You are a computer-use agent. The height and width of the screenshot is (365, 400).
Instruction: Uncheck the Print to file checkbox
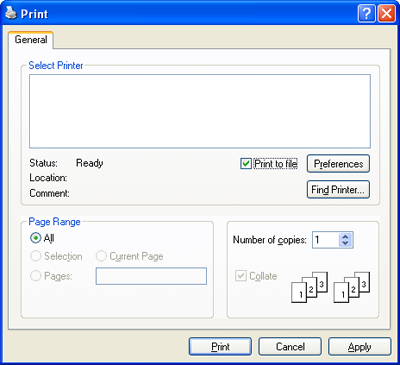click(x=246, y=164)
